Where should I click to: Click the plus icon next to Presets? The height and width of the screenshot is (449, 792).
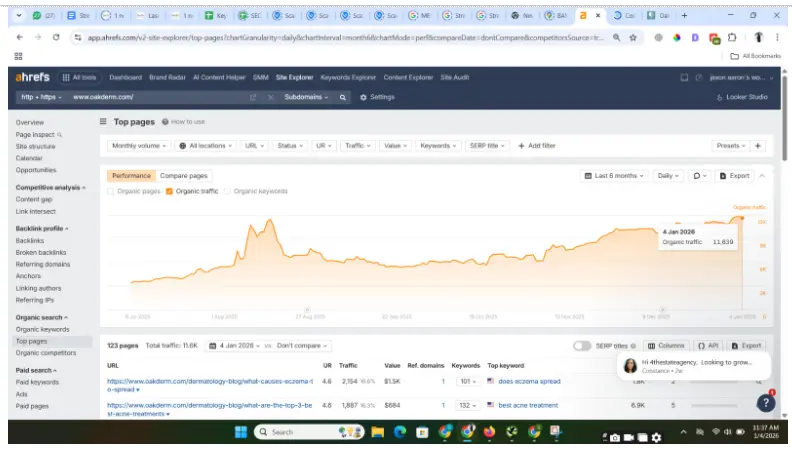(758, 145)
